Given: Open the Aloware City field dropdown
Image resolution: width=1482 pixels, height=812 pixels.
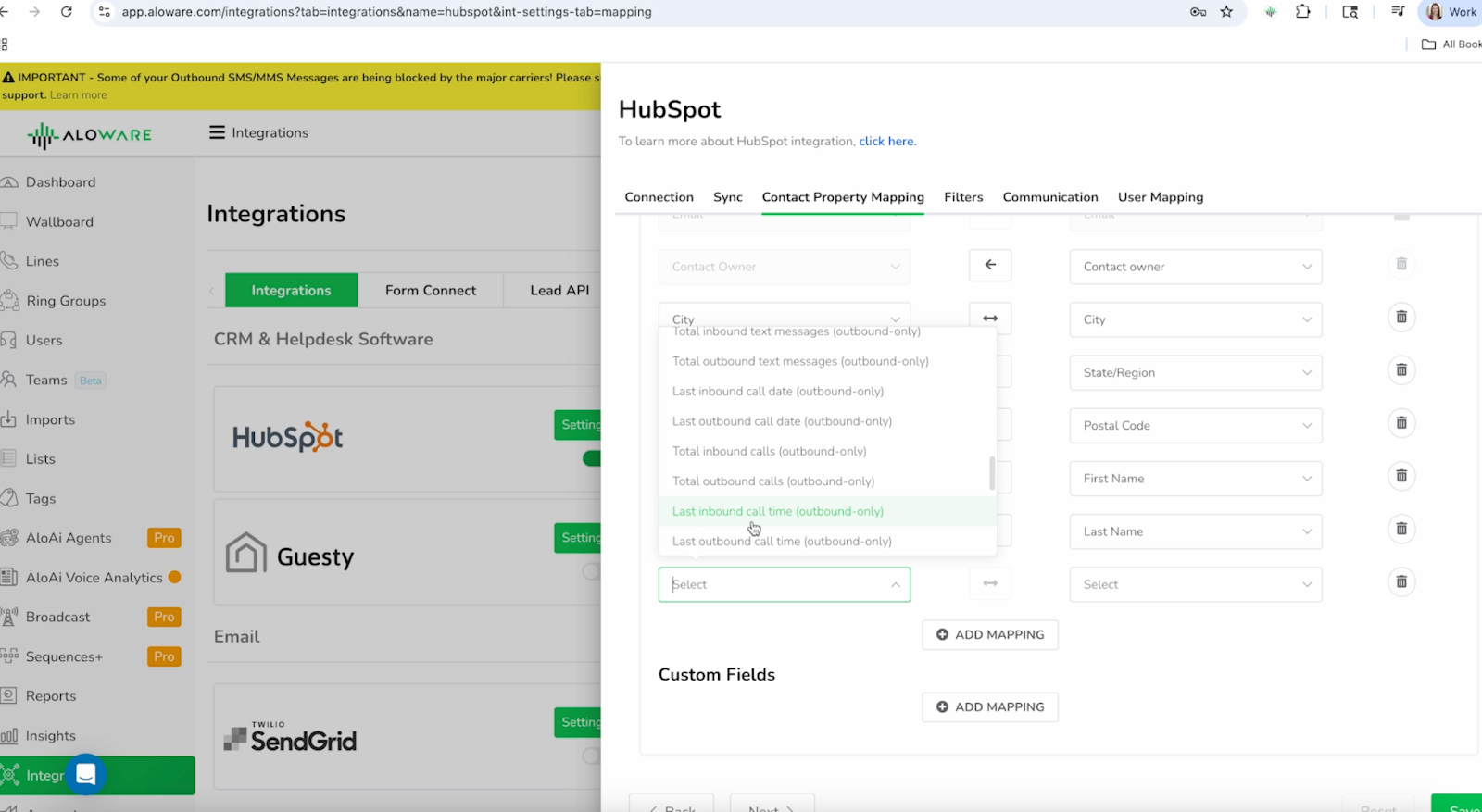Looking at the screenshot, I should pyautogui.click(x=785, y=315).
